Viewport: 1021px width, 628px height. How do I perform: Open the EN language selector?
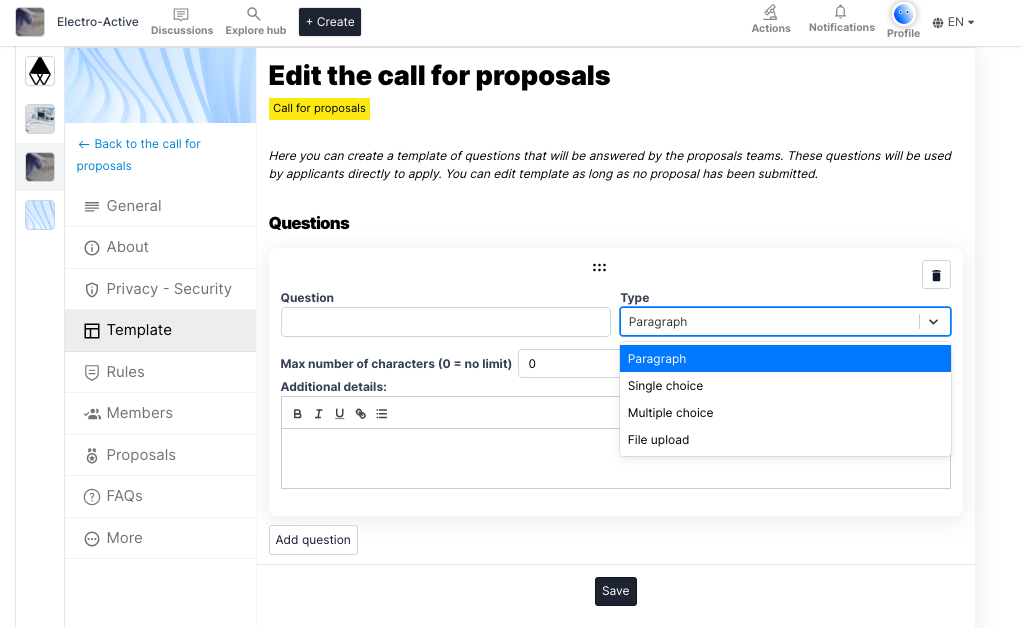[953, 22]
